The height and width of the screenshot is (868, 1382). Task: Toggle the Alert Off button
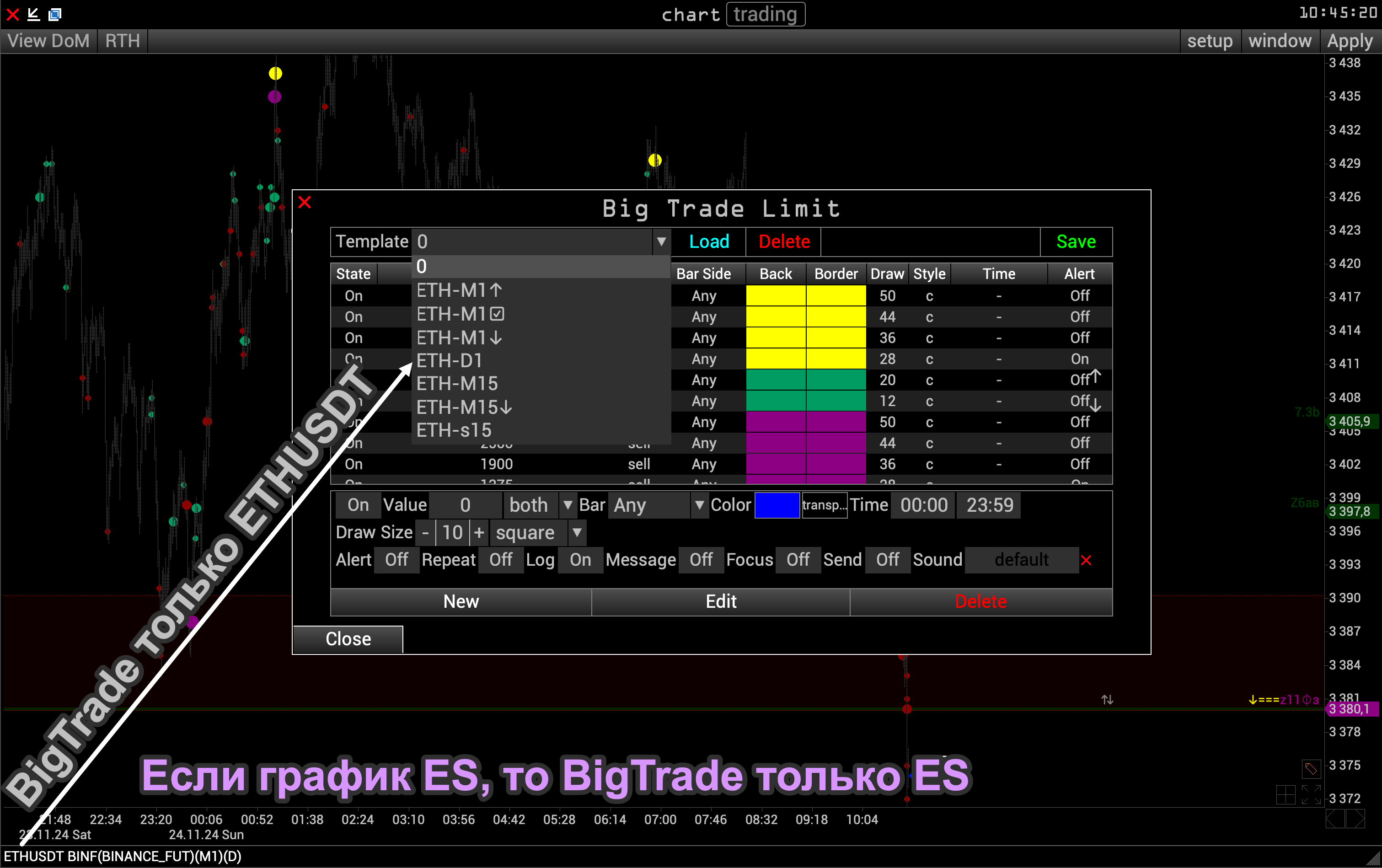click(396, 560)
